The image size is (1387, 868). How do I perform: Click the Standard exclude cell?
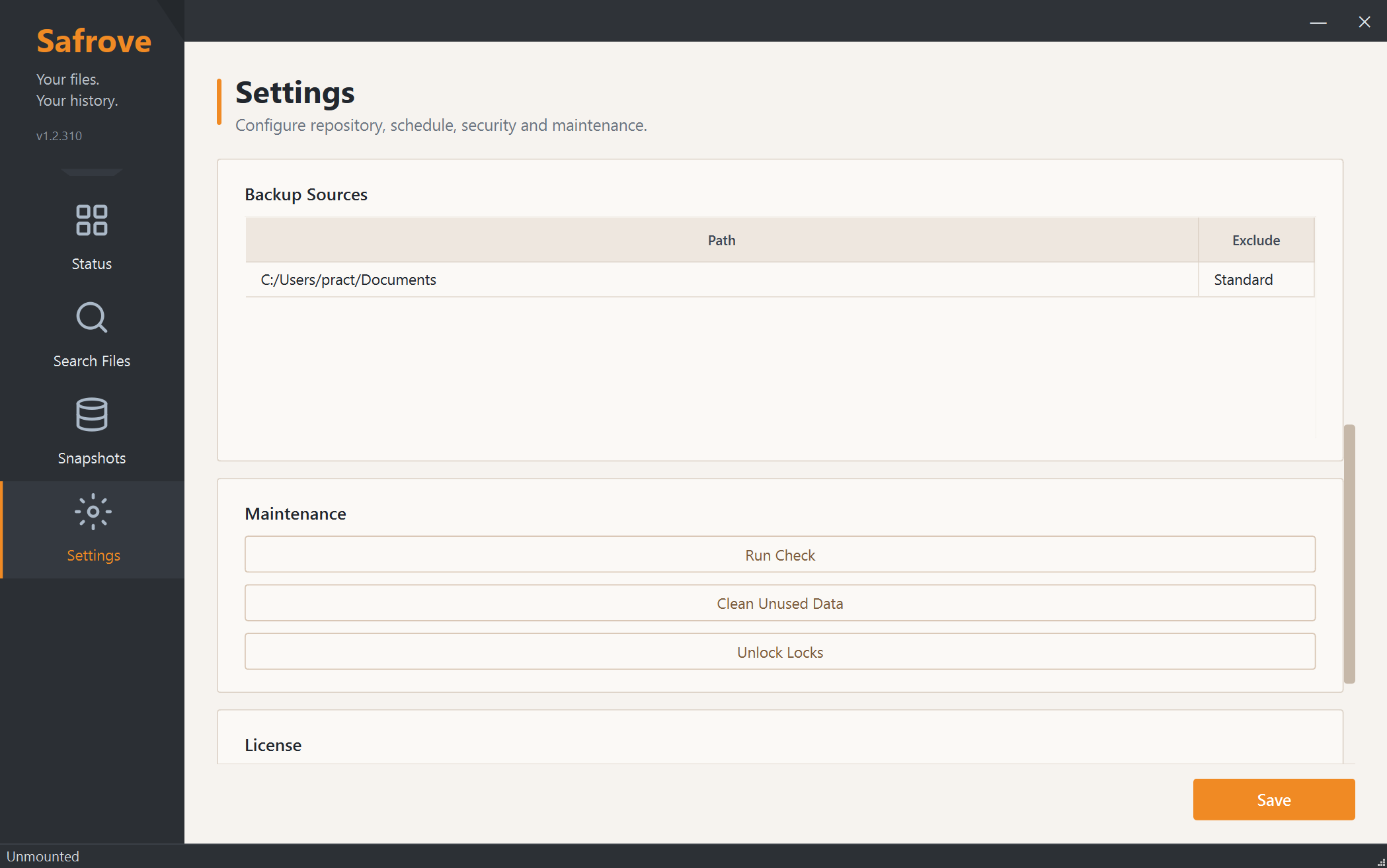pyautogui.click(x=1256, y=280)
